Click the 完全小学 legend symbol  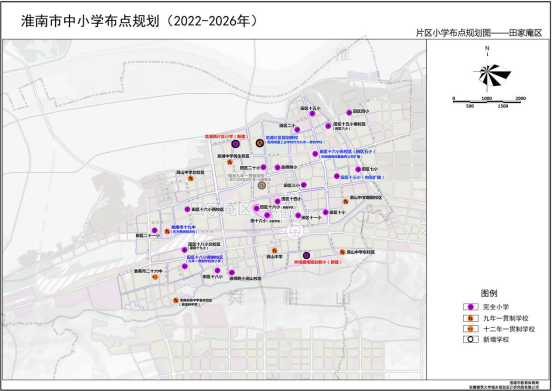coord(470,307)
